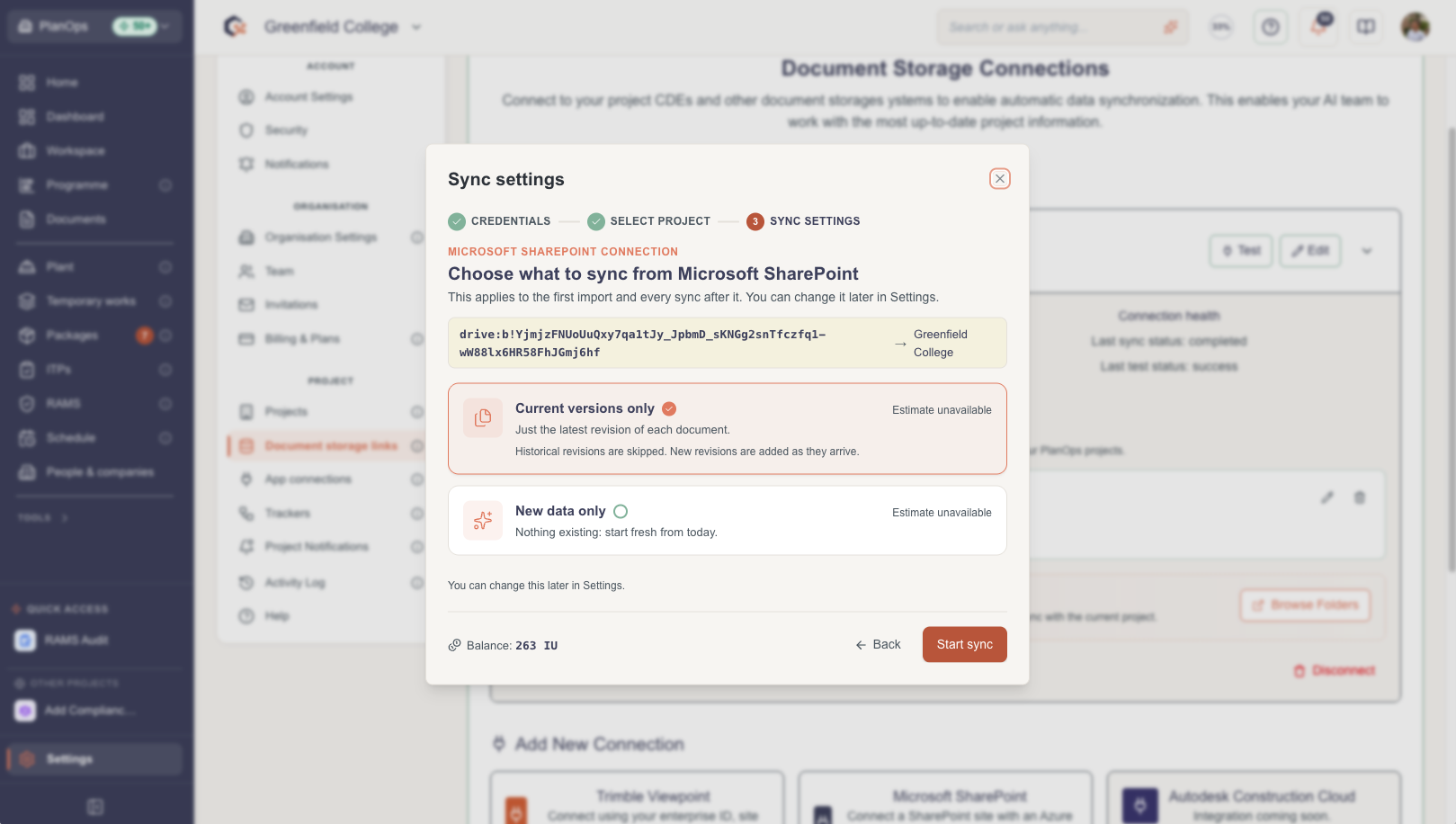Screen dimensions: 1456x824
Task: Open the user profile avatar
Action: (x=1415, y=27)
